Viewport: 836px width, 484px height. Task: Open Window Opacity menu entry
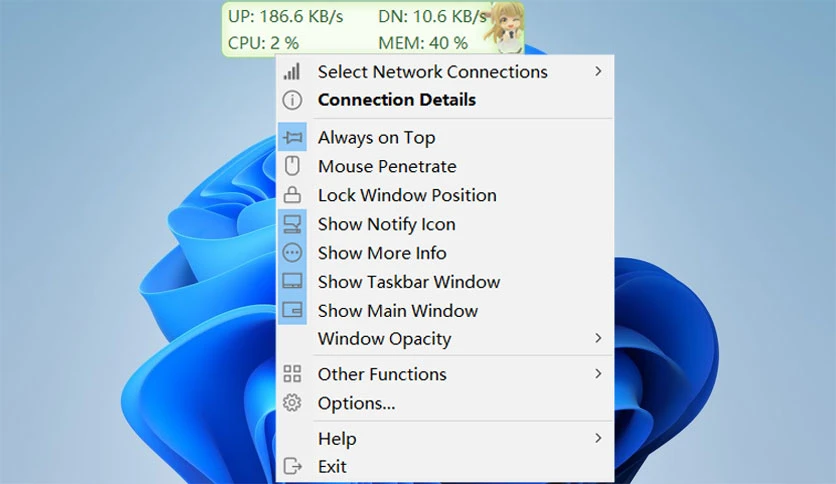(445, 338)
